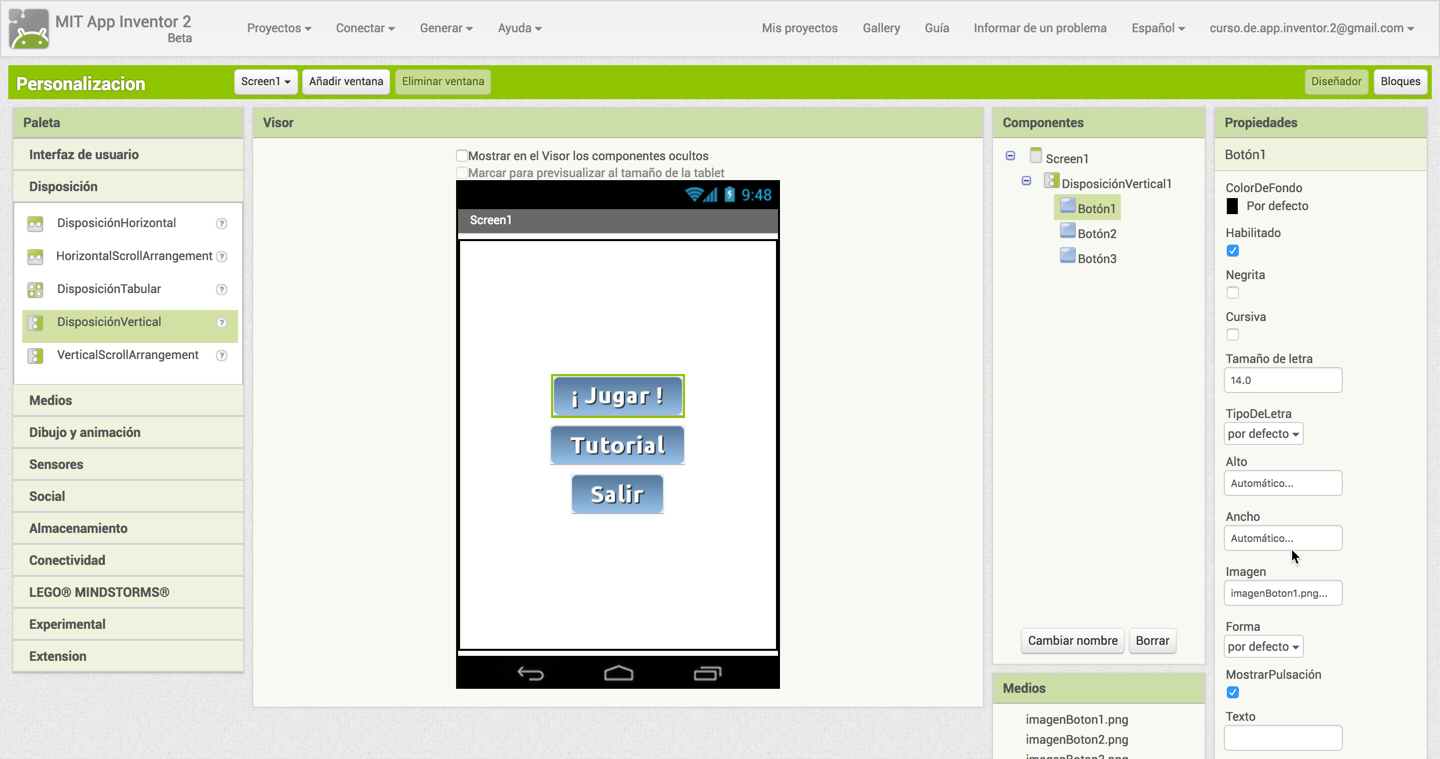Toggle showing hidden components in Visor
The height and width of the screenshot is (759, 1440).
click(x=462, y=156)
